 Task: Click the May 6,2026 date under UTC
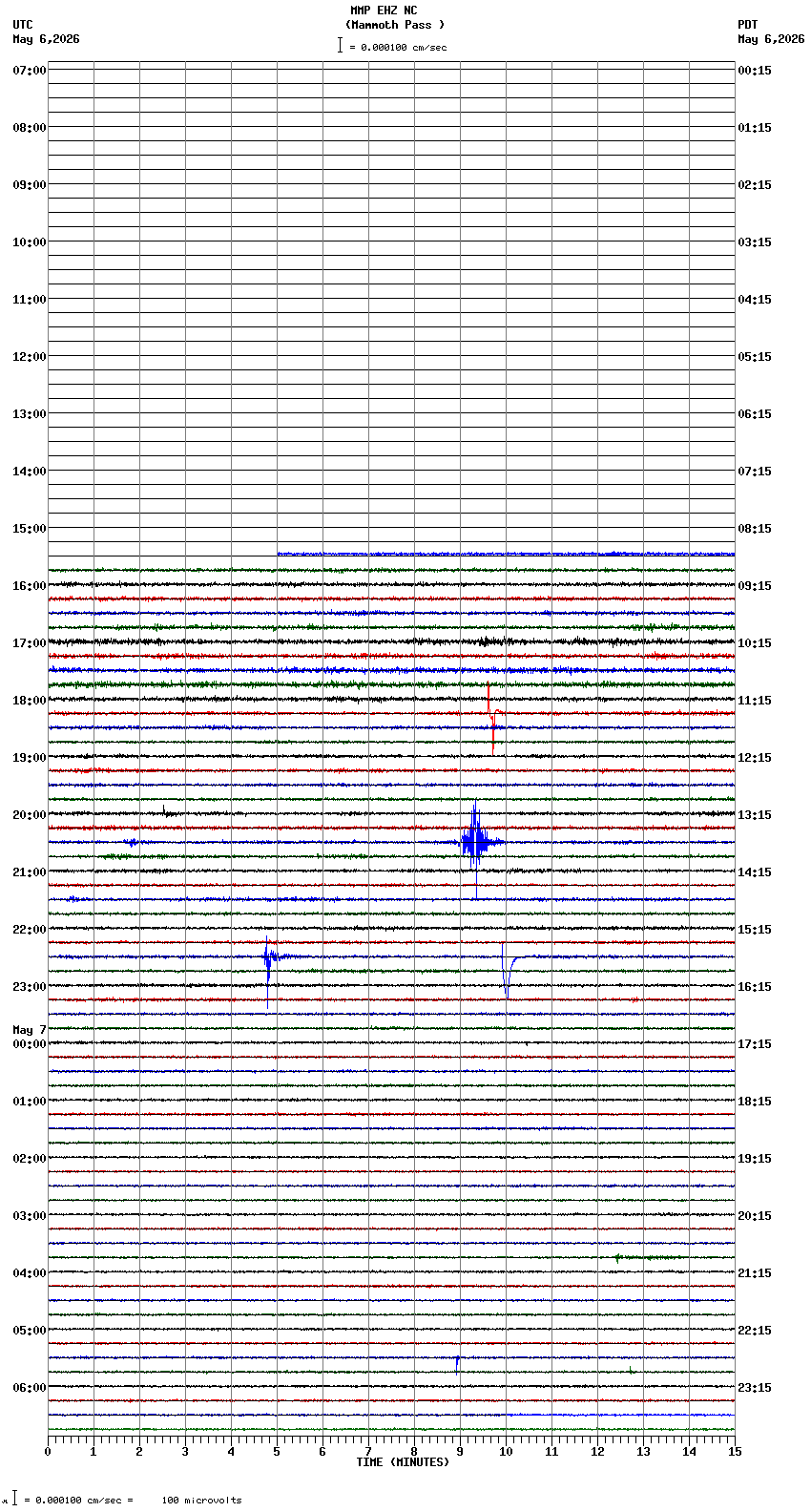pyautogui.click(x=47, y=39)
